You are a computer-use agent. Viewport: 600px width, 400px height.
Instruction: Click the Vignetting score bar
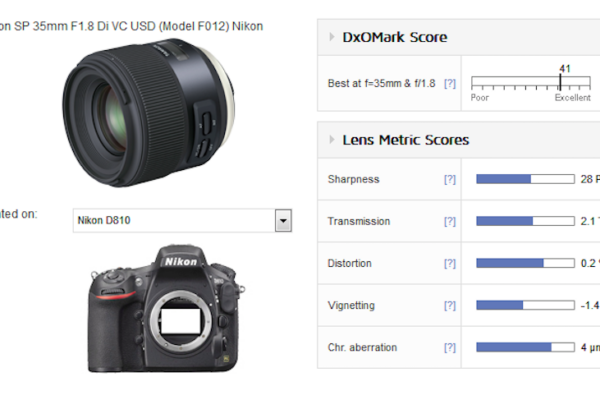click(x=525, y=305)
